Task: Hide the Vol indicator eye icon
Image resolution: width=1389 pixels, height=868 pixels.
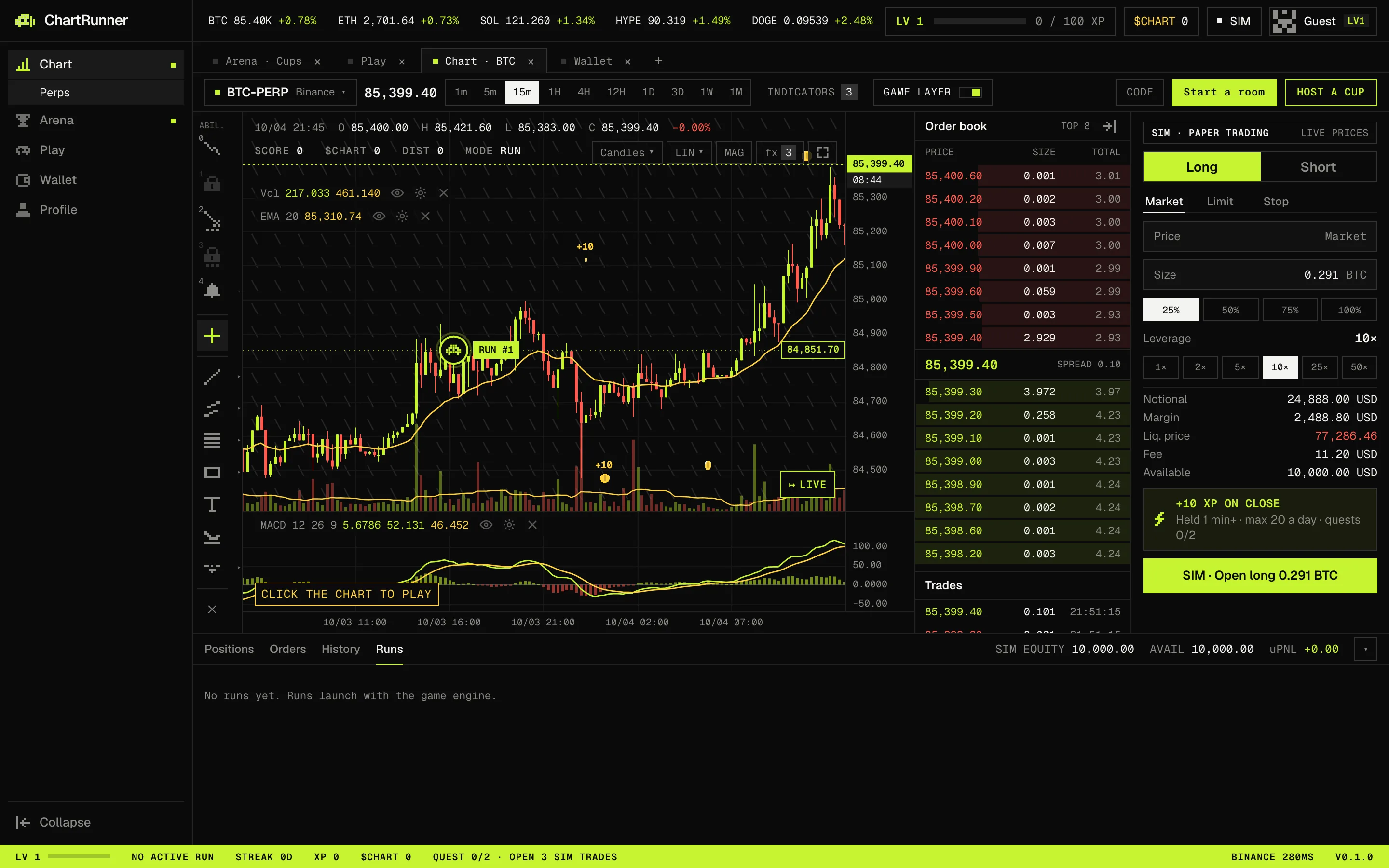Action: click(x=397, y=193)
